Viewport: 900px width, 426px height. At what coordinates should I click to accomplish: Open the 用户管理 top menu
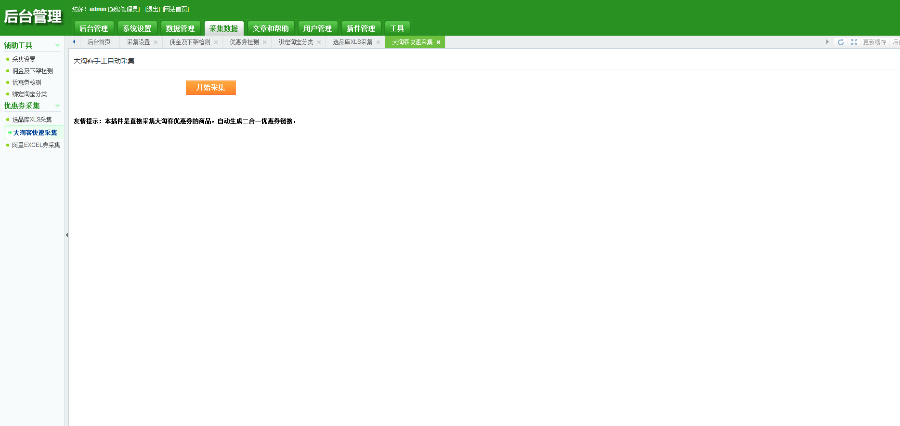click(x=317, y=28)
